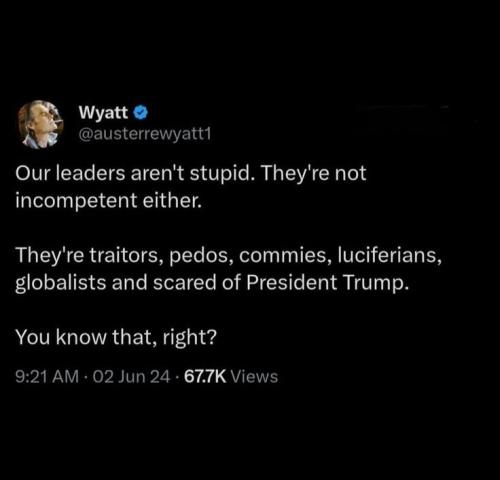Click the blue verified checkmark badge
Screen dimensions: 500x480
(x=141, y=113)
